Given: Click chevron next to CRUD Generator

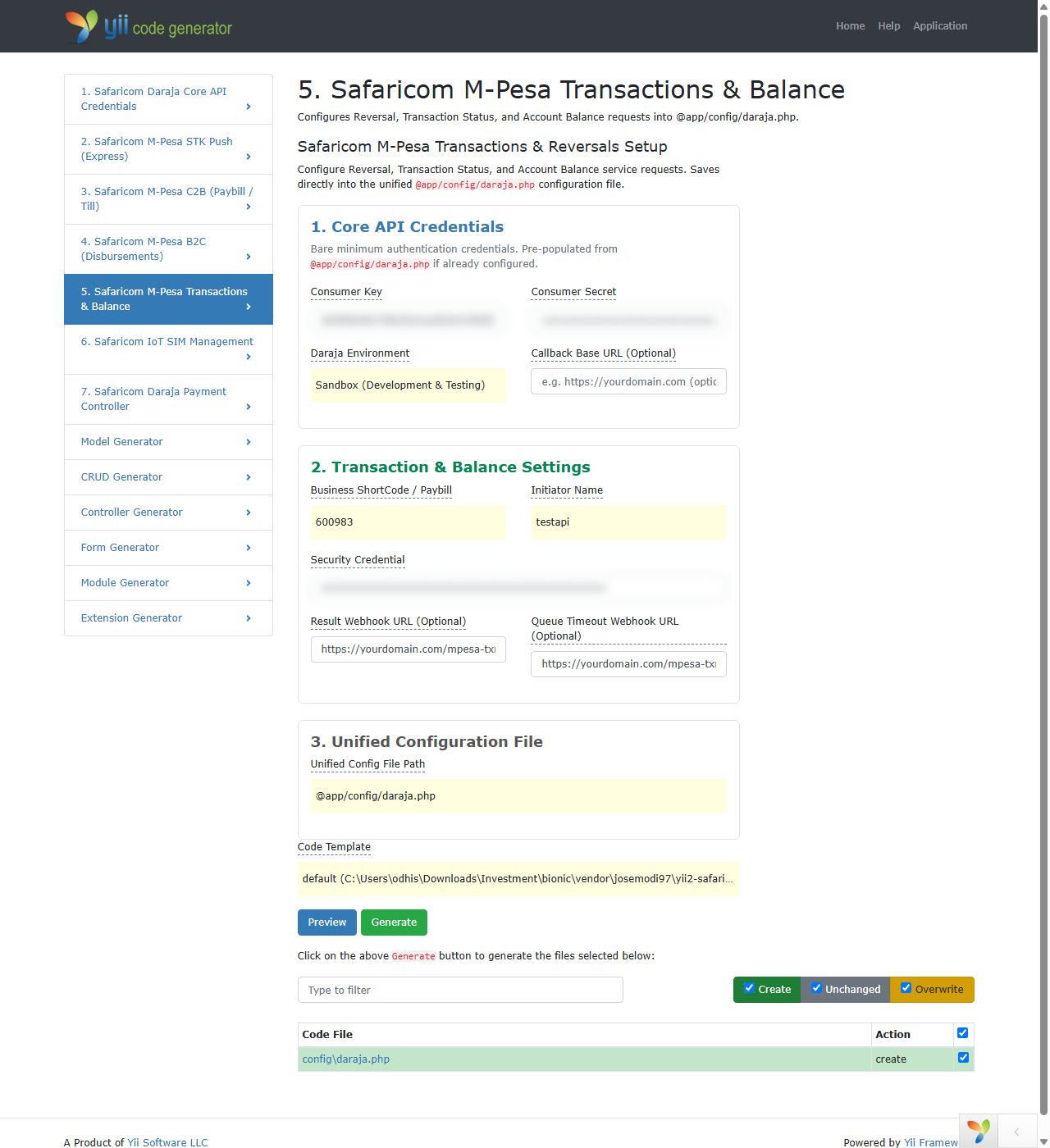Looking at the screenshot, I should pos(249,477).
